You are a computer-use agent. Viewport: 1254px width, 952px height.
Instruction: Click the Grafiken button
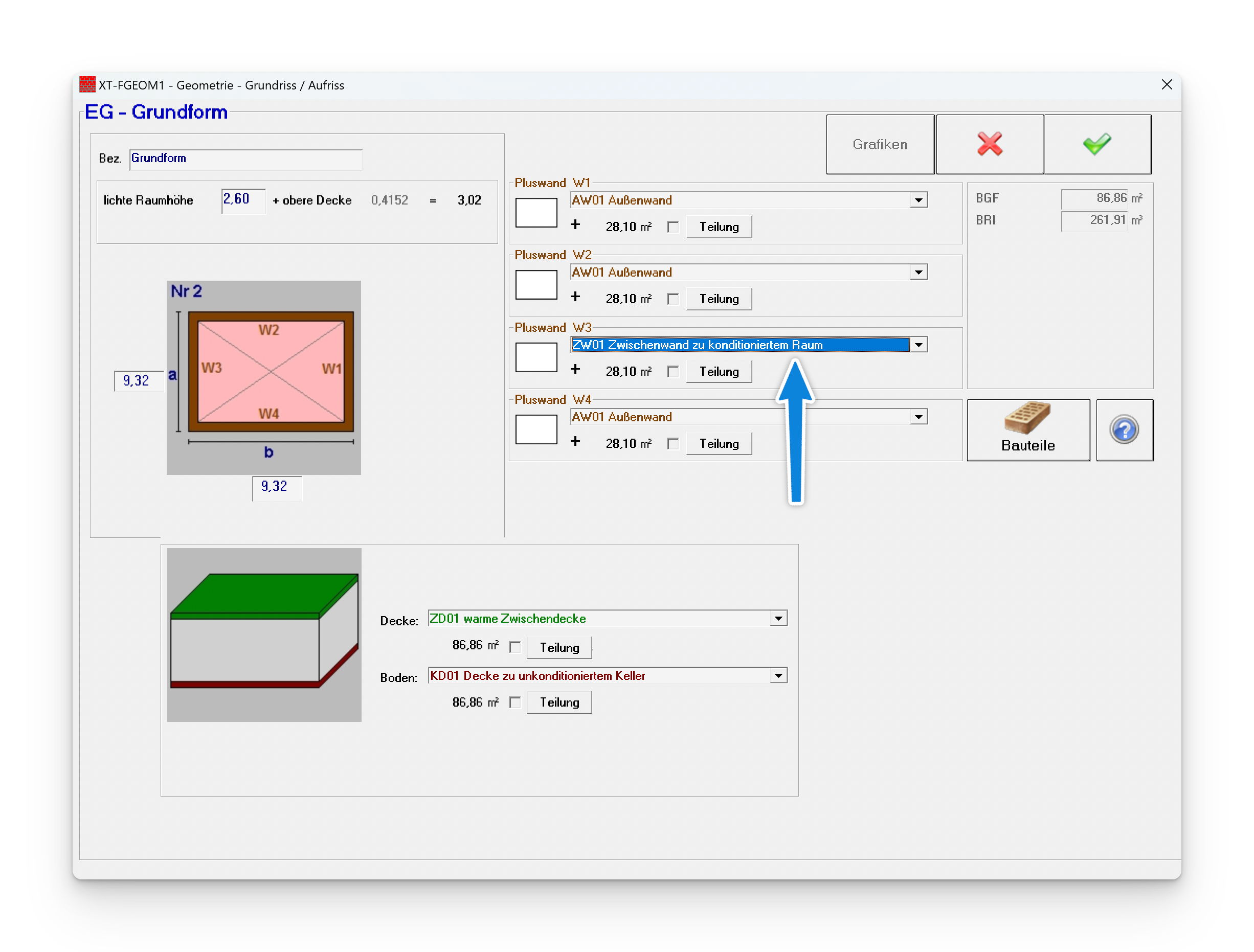pyautogui.click(x=879, y=144)
